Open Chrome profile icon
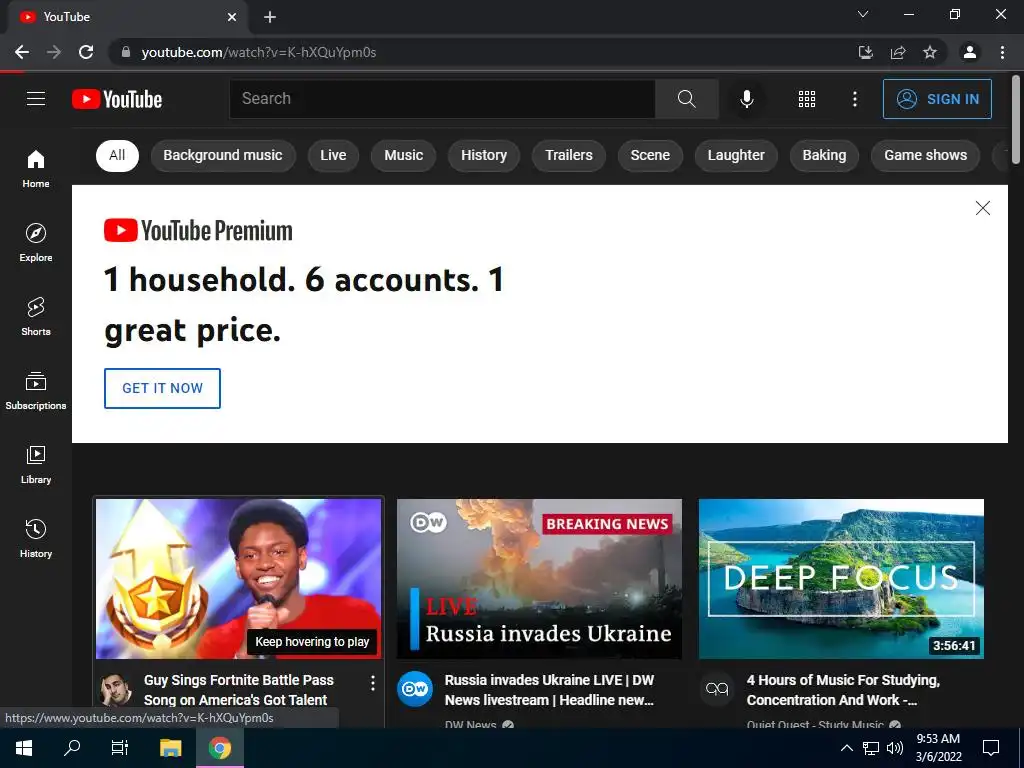1024x768 pixels. tap(970, 52)
